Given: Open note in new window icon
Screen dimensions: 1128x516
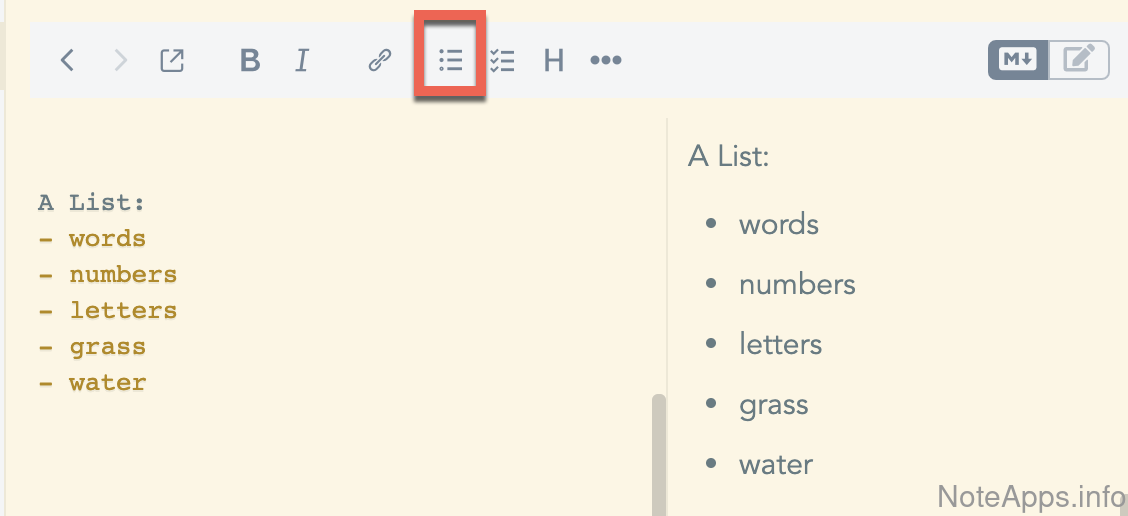Looking at the screenshot, I should click(x=172, y=61).
